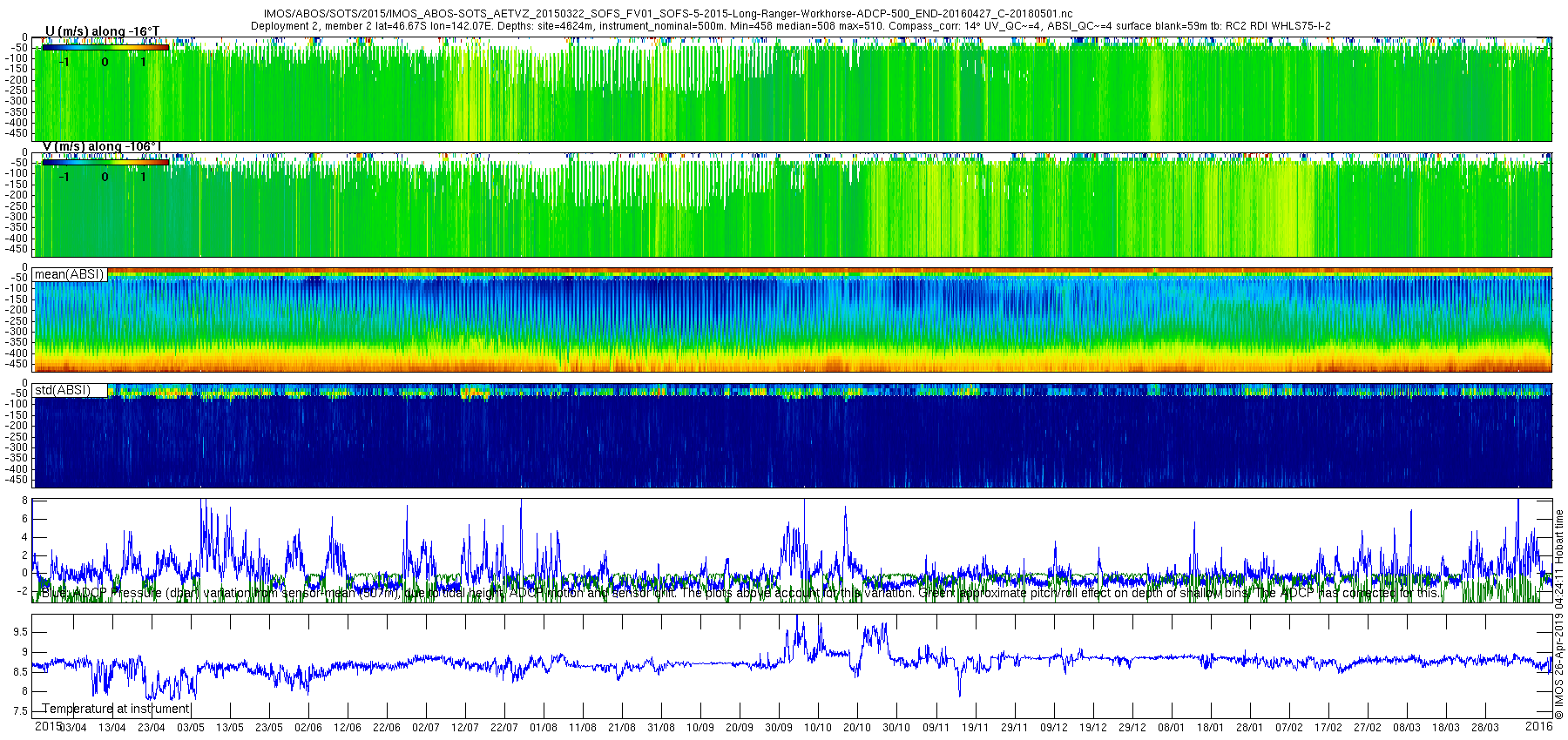This screenshot has width=1568, height=740.
Task: Click the '09/11' date tick
Action: point(936,728)
